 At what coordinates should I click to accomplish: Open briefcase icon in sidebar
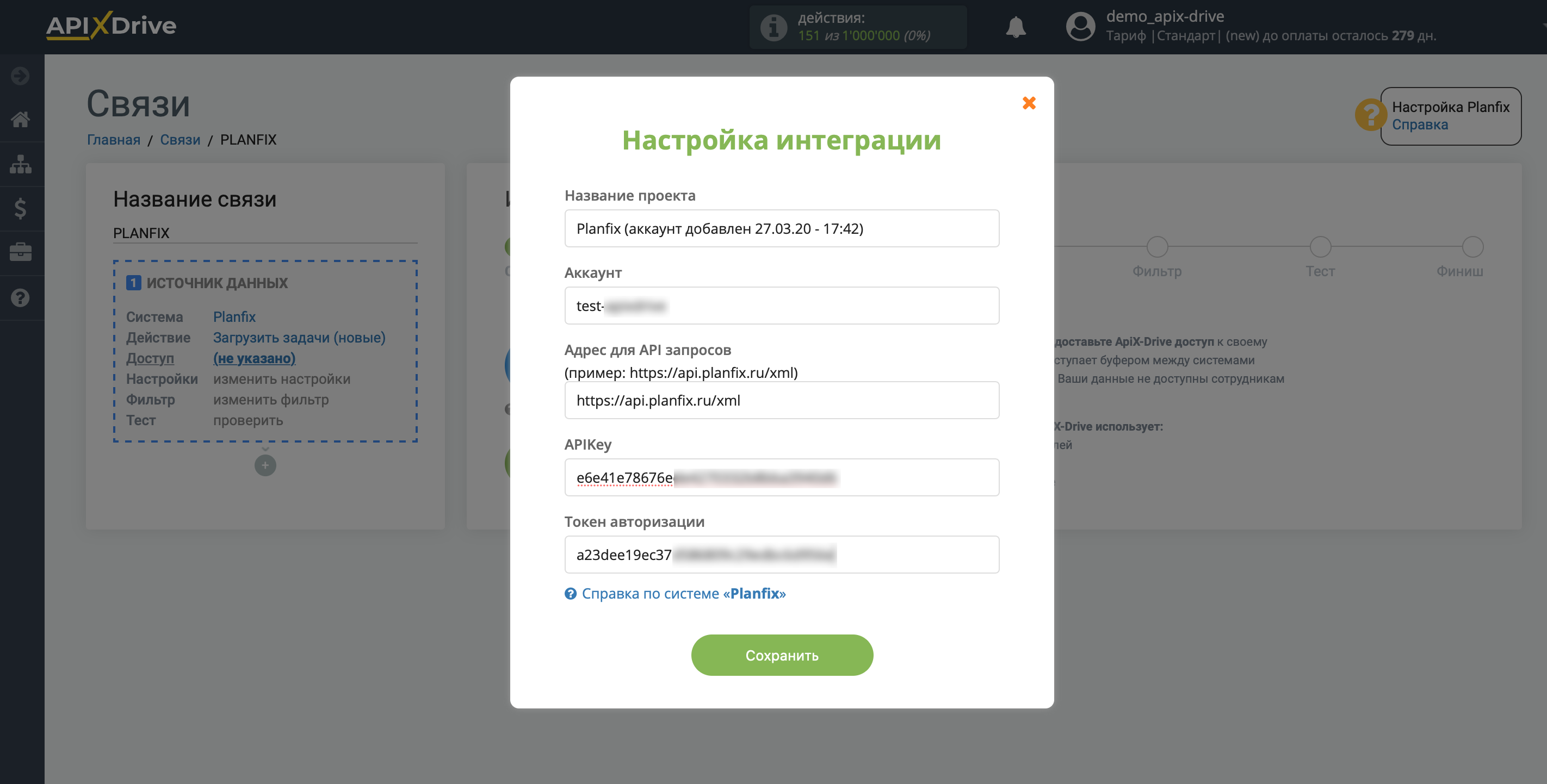pos(21,252)
